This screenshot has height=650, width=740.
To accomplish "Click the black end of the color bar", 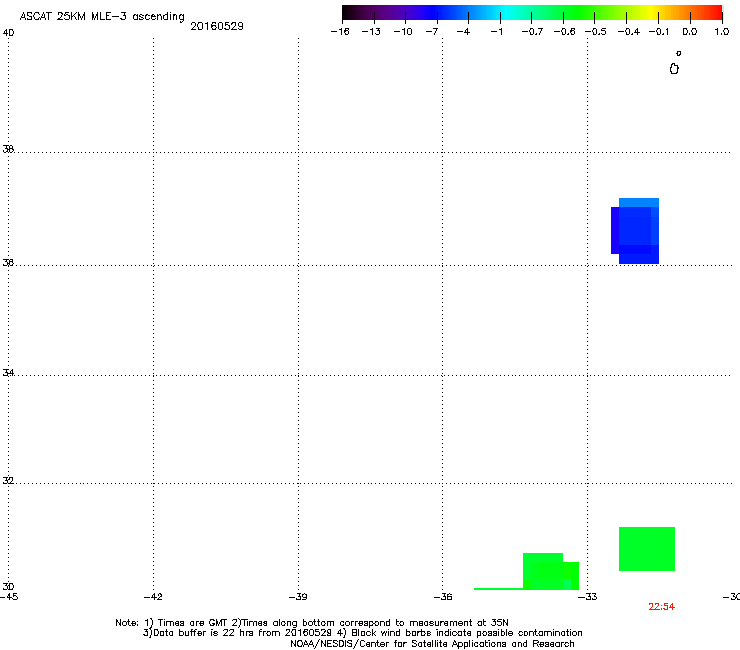I will tap(349, 13).
